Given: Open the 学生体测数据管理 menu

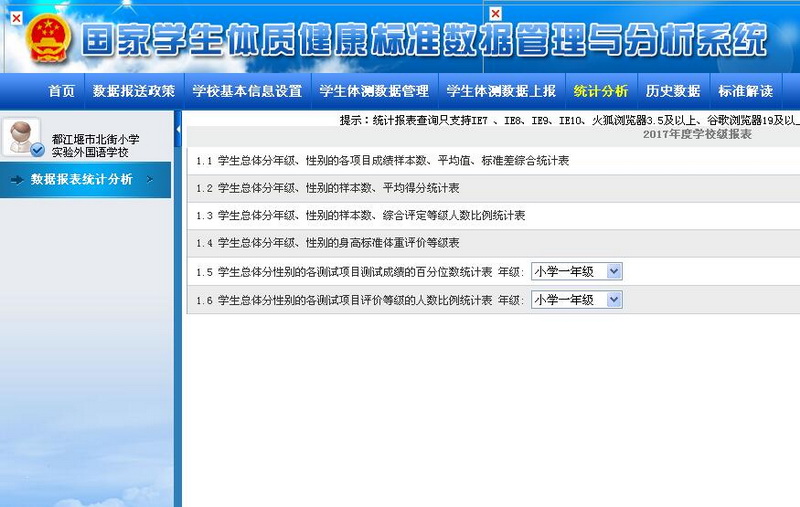Looking at the screenshot, I should click(x=374, y=91).
